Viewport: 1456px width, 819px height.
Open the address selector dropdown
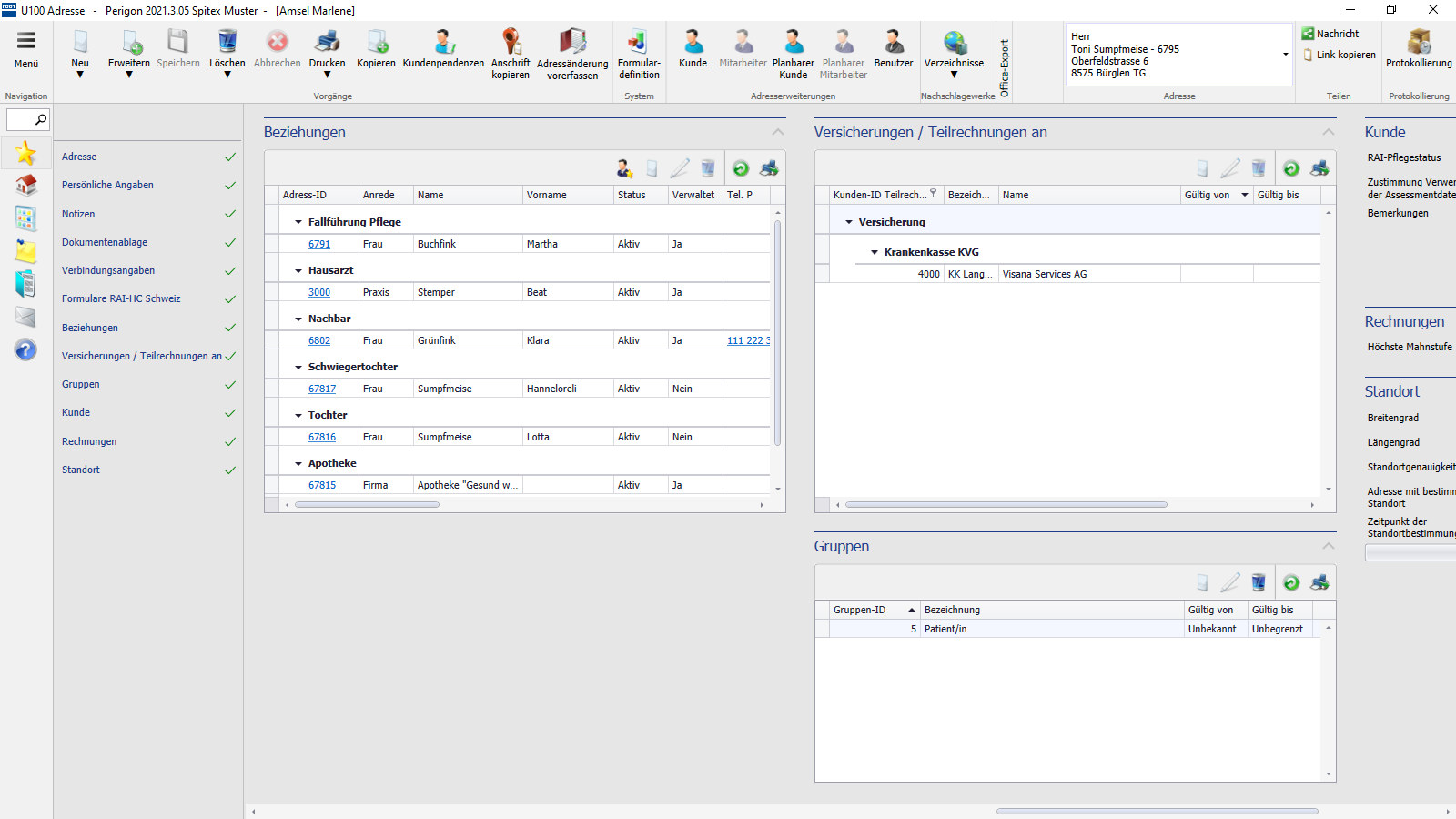(1285, 55)
